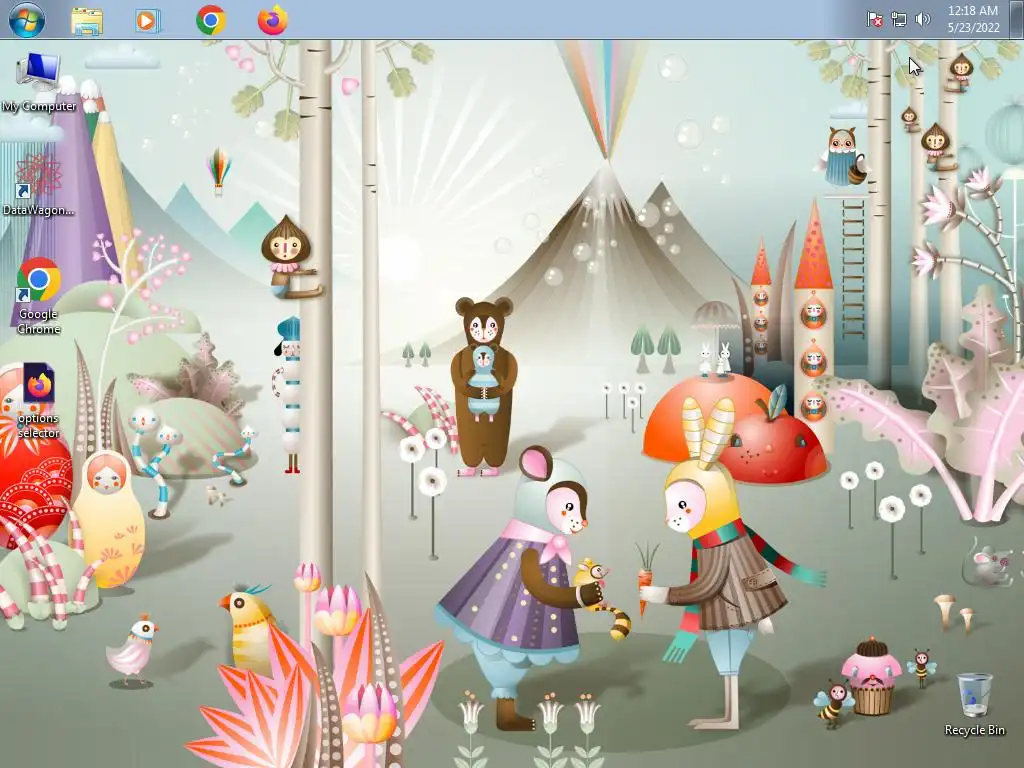Open the Windows Start menu orb
This screenshot has width=1024, height=768.
(x=27, y=20)
